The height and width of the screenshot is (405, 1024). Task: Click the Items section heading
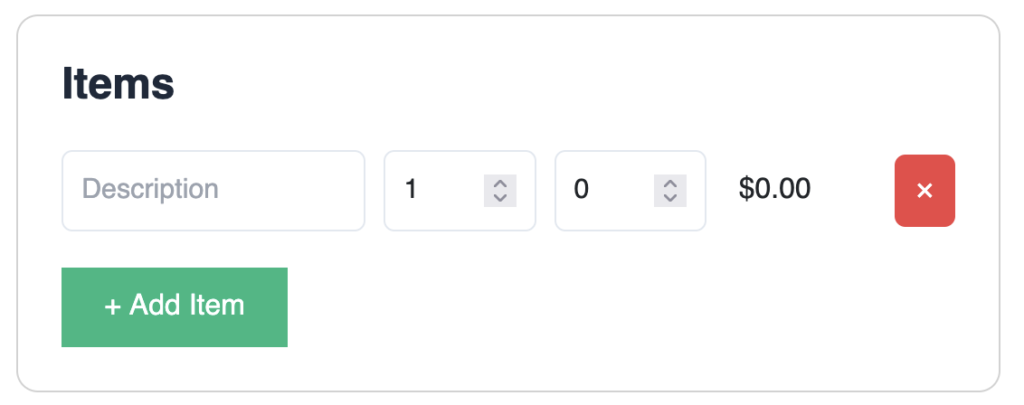pos(118,84)
